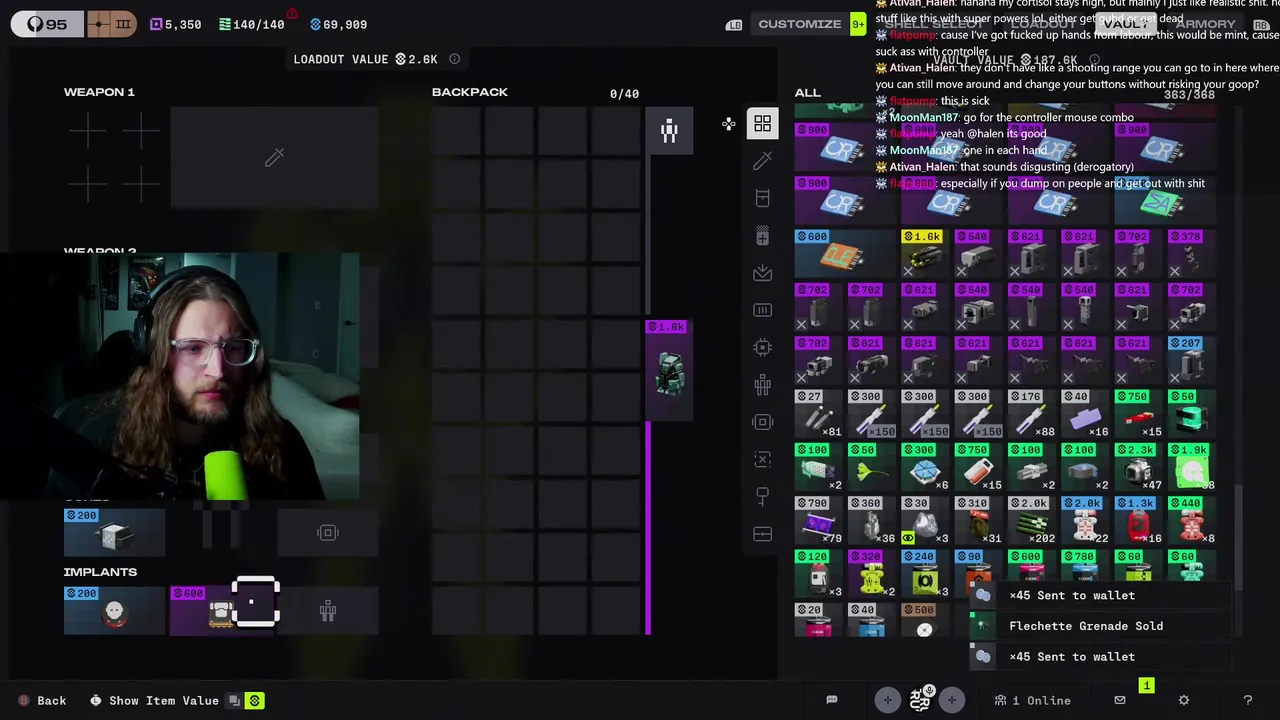Filter vault by ammo bars icon
This screenshot has width=1280, height=720.
click(762, 310)
